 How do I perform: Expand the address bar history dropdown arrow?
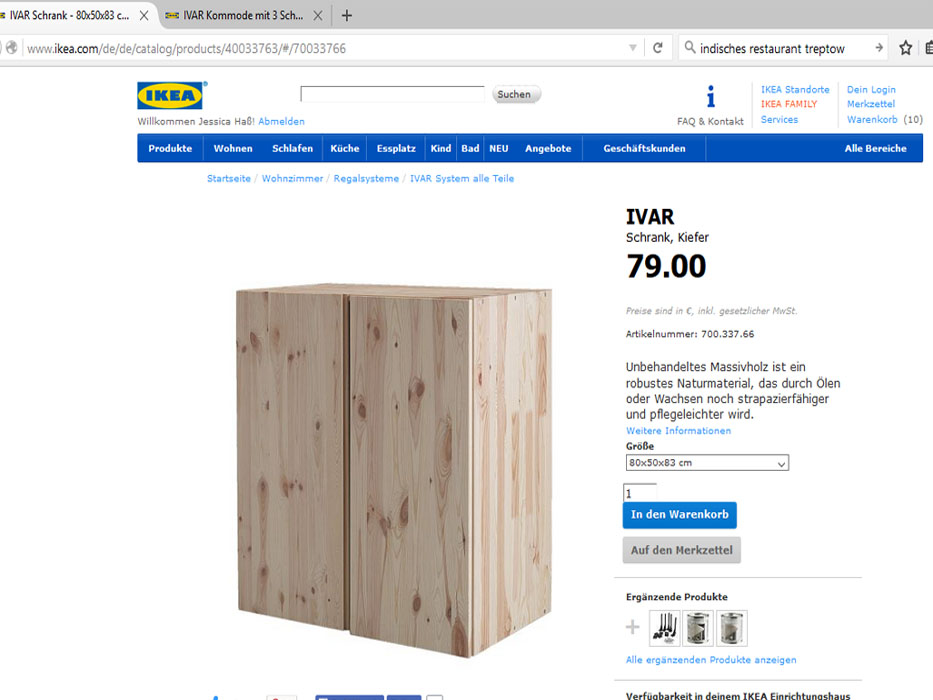(633, 48)
